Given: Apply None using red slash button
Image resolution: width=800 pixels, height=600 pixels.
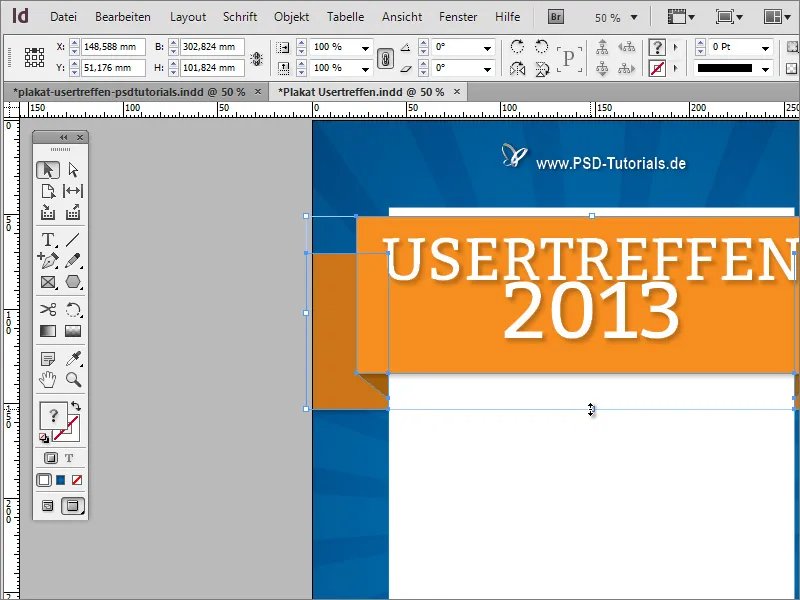Looking at the screenshot, I should (x=77, y=480).
